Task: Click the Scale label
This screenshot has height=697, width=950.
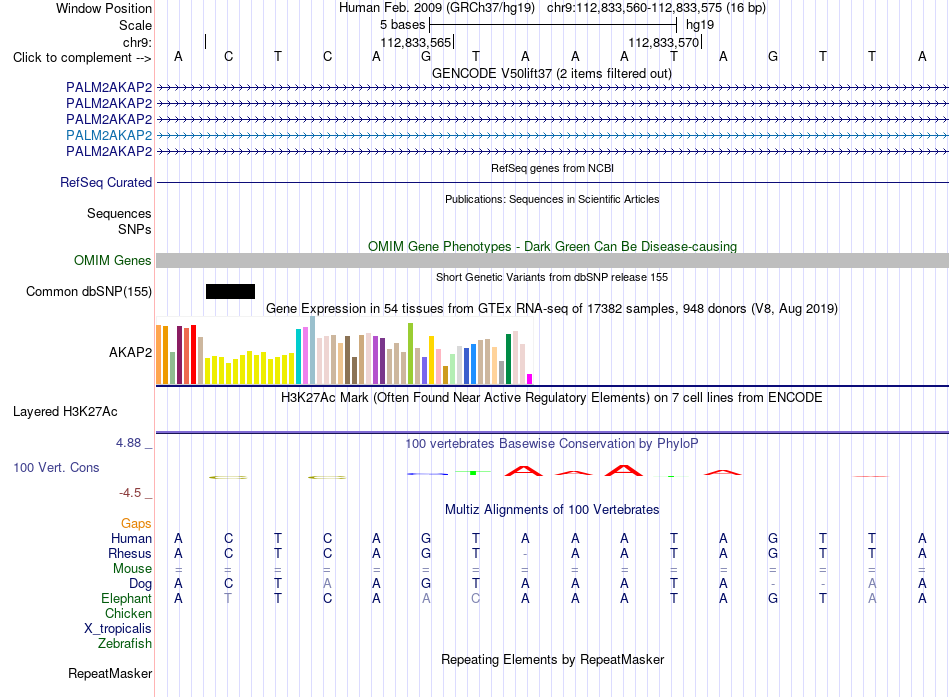Action: click(135, 25)
